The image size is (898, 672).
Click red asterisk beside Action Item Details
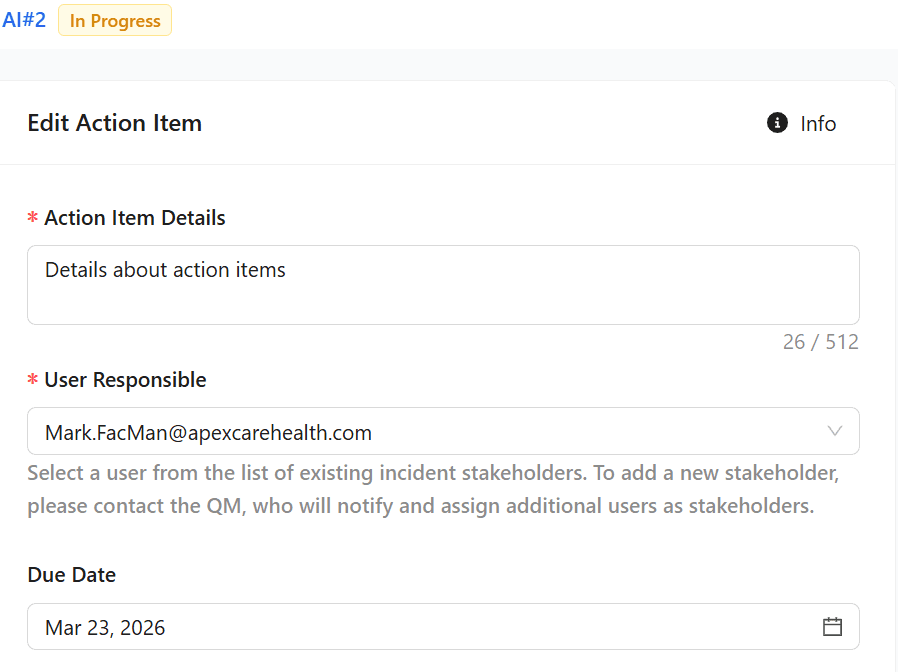[x=33, y=219]
